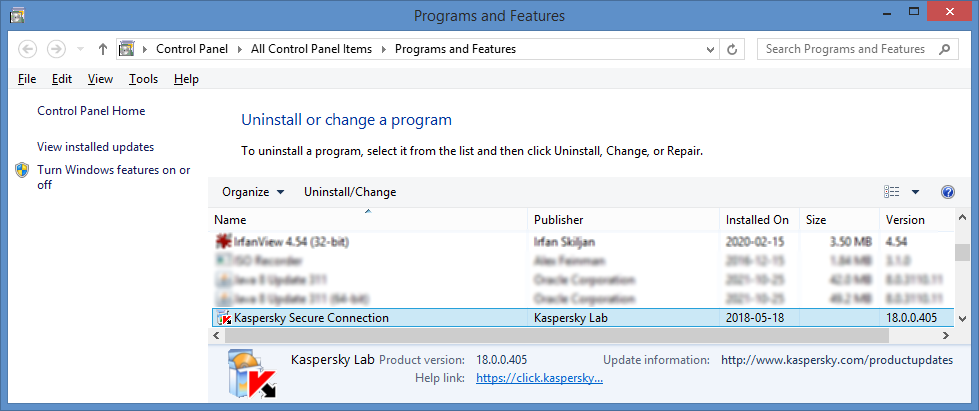Click the Kaspersky Secure Connection row icon

coord(223,318)
